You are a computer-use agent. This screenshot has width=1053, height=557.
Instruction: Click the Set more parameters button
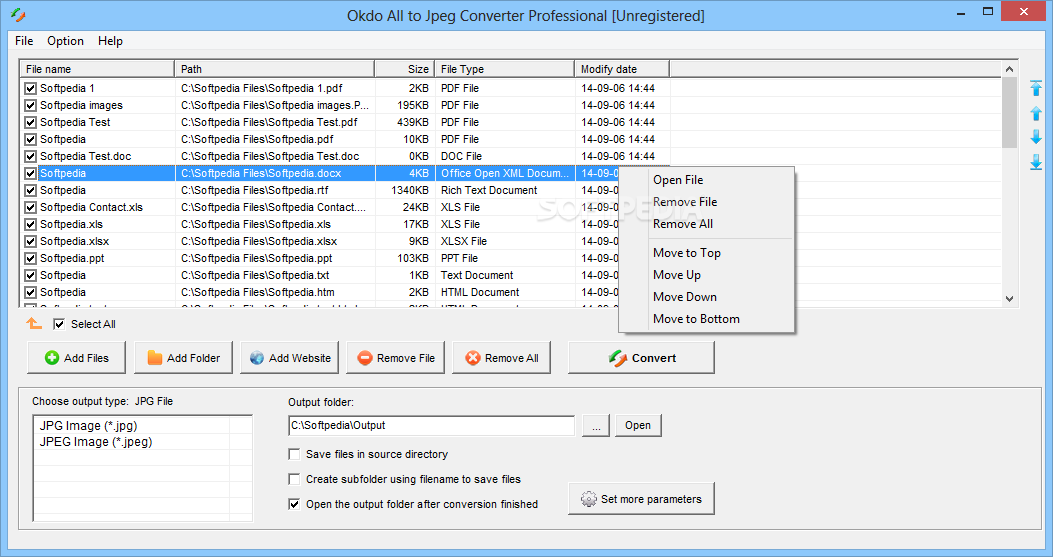coord(641,499)
